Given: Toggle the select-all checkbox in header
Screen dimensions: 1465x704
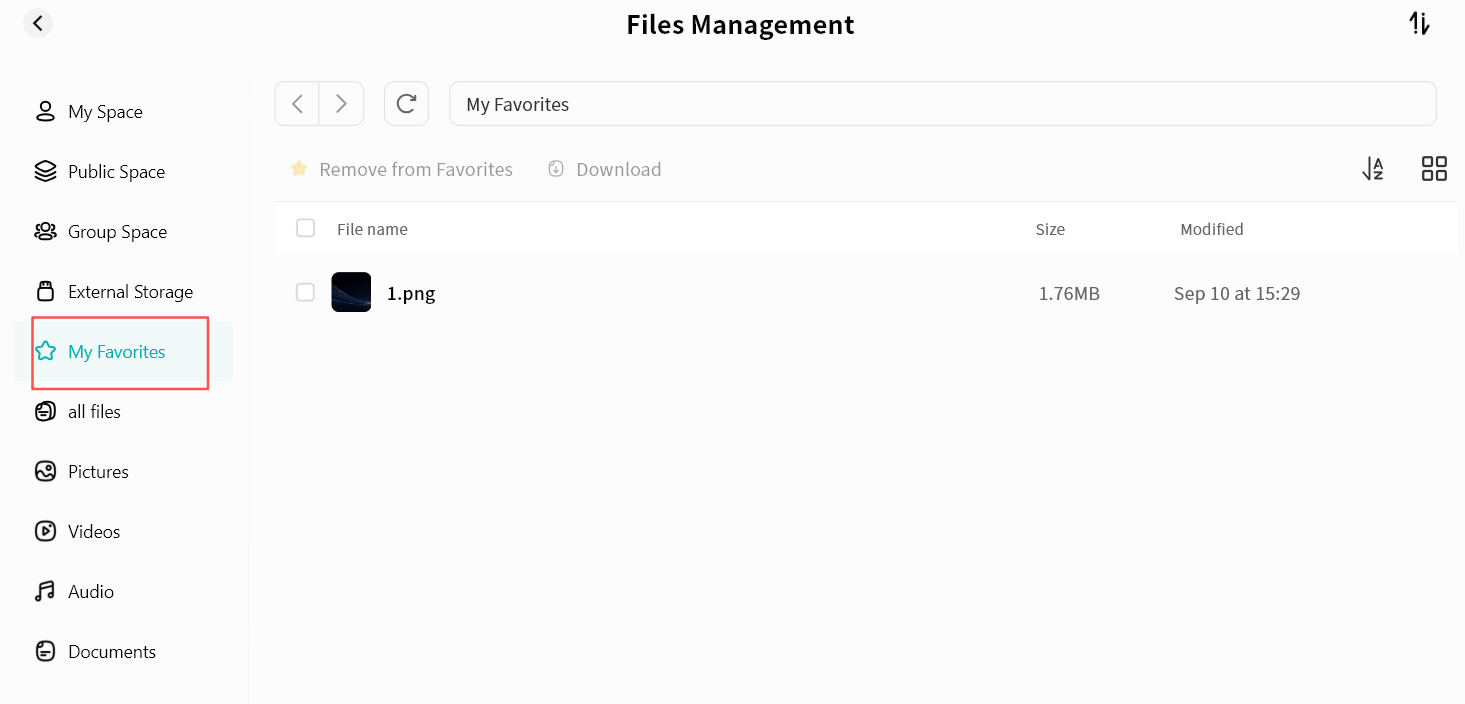Looking at the screenshot, I should (x=306, y=228).
